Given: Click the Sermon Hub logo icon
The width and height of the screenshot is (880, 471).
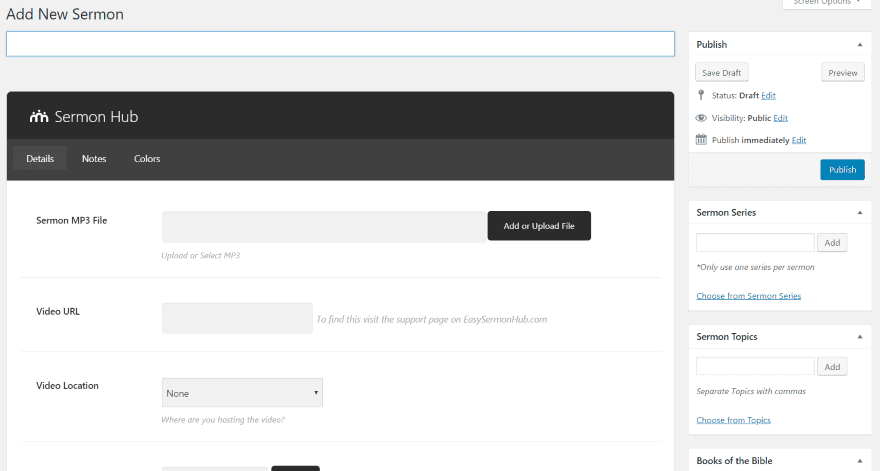Looking at the screenshot, I should 39,117.
